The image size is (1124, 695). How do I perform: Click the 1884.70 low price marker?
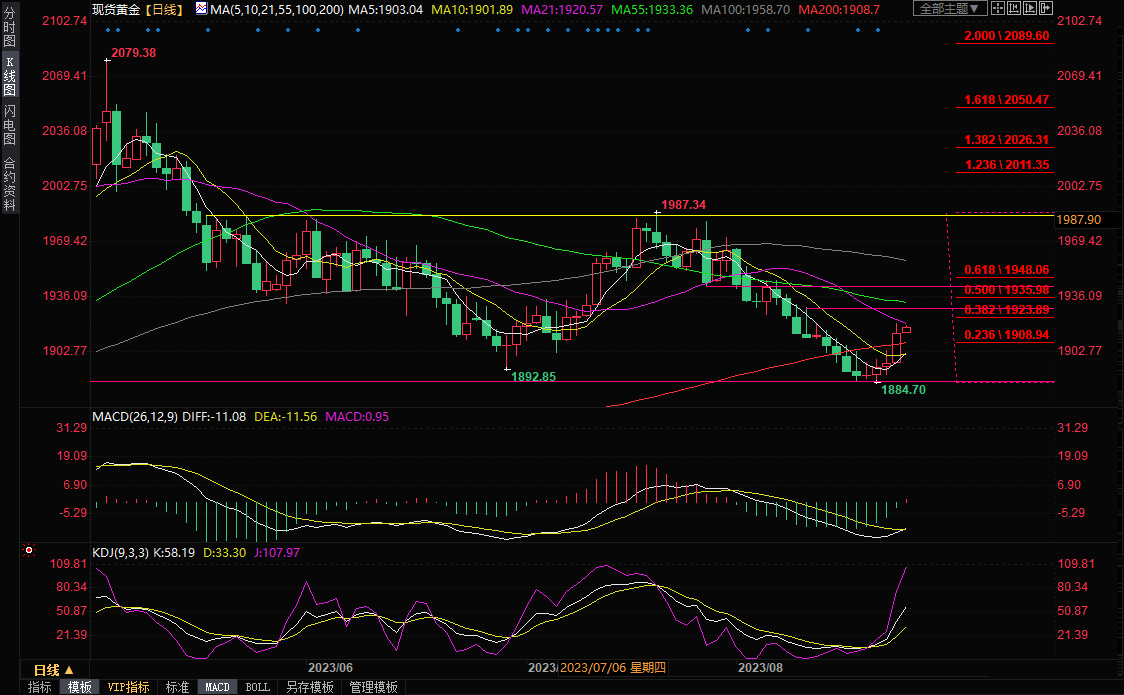[x=904, y=389]
